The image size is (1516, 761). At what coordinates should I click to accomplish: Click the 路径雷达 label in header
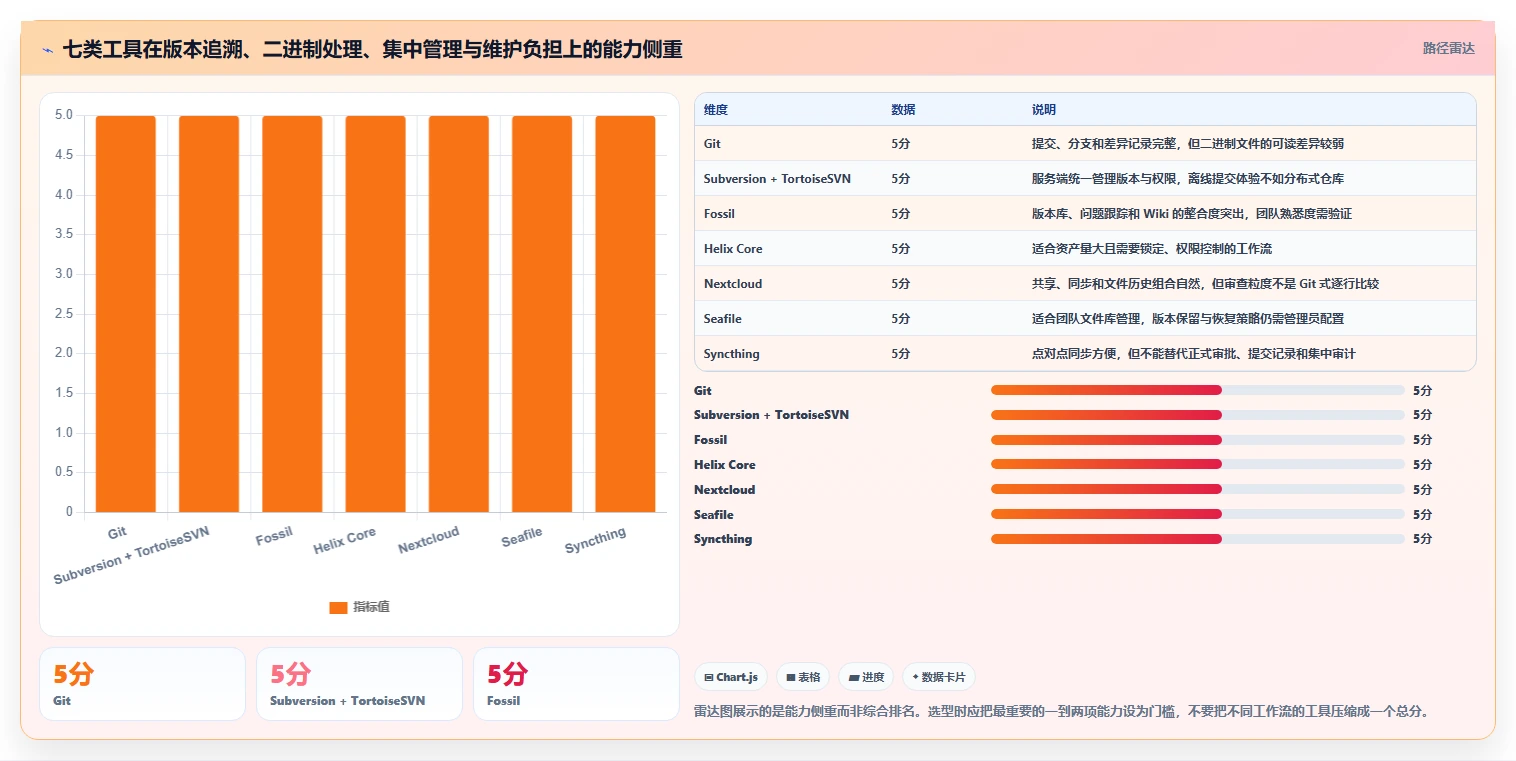point(1449,48)
